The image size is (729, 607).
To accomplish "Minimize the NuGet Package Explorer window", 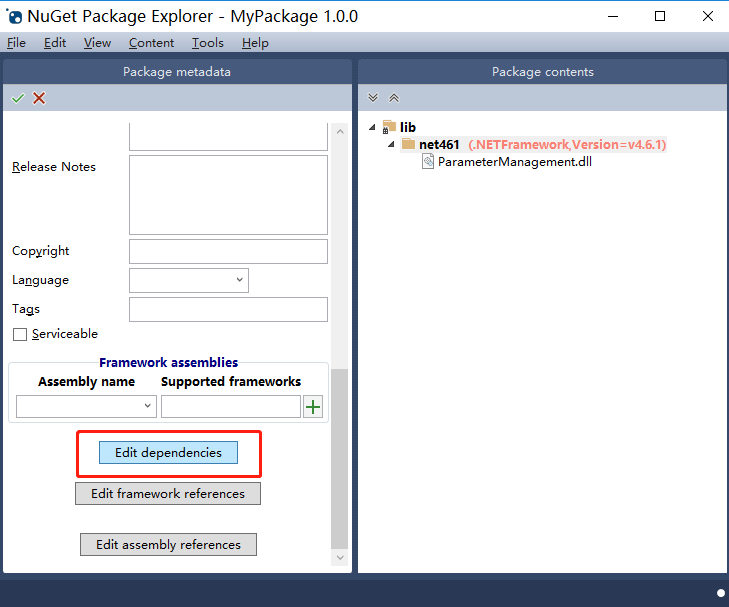I will pos(613,16).
